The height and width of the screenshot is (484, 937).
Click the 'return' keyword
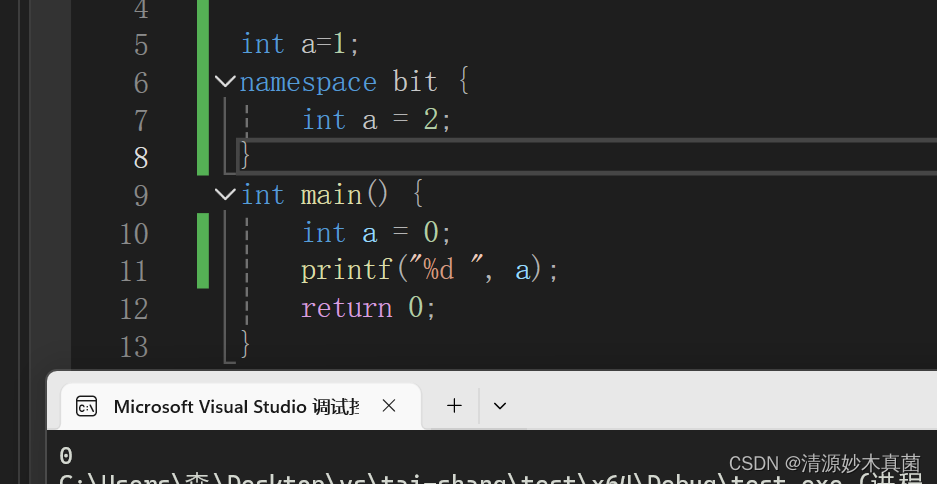point(347,308)
